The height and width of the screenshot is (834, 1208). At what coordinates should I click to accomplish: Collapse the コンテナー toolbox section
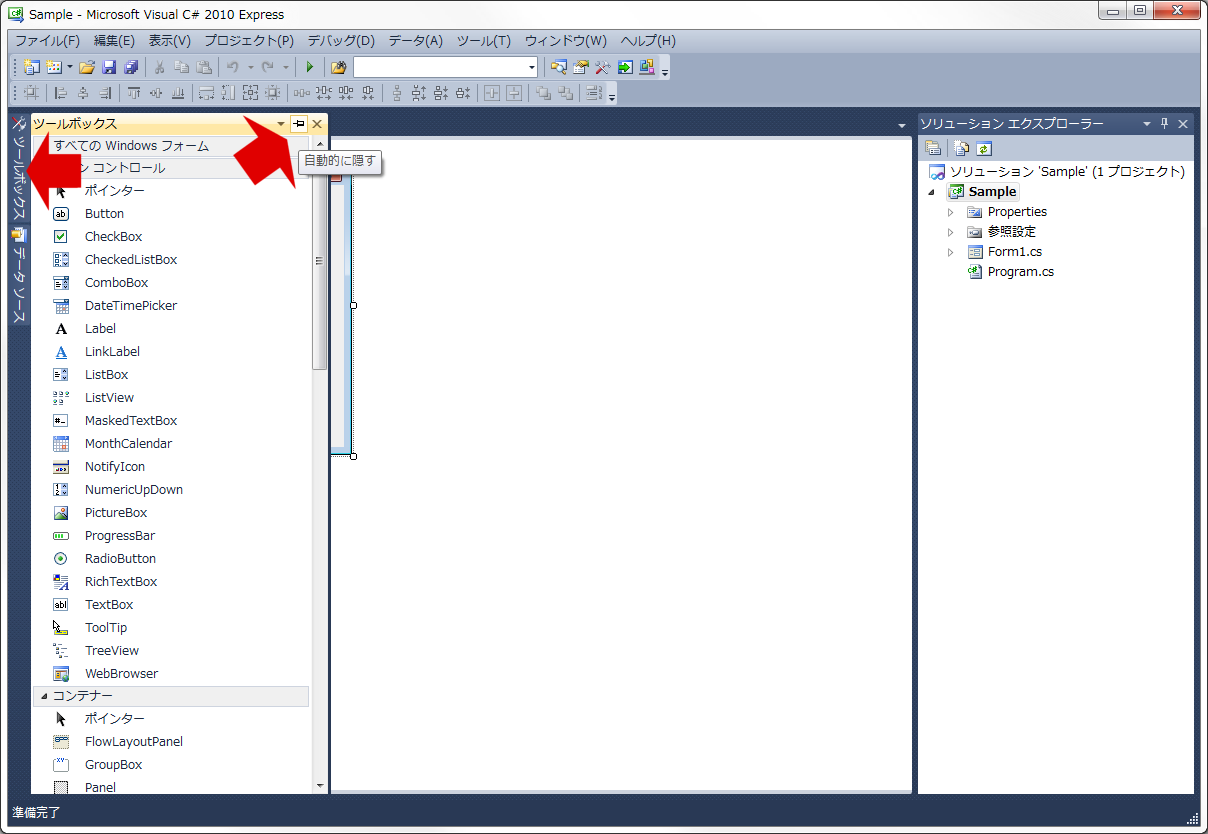point(44,696)
